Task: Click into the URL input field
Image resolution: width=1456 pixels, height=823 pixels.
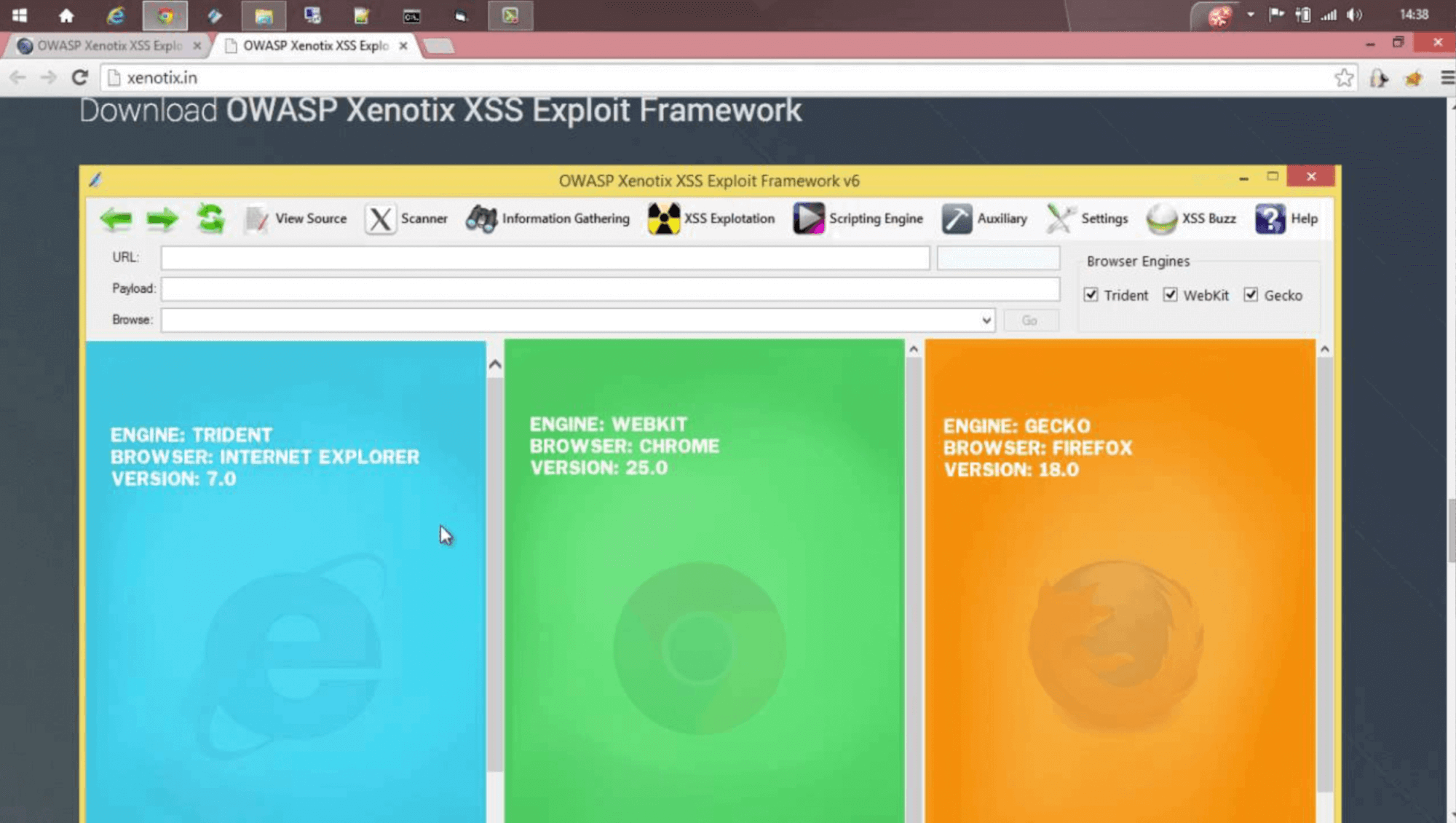Action: [545, 258]
